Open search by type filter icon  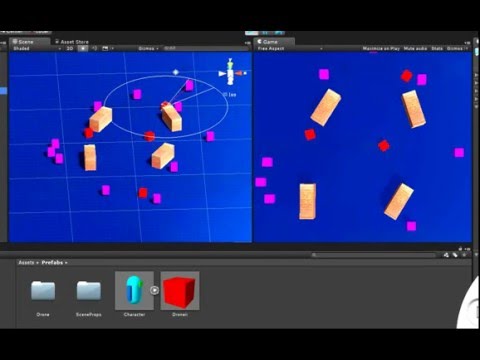[x=446, y=255]
